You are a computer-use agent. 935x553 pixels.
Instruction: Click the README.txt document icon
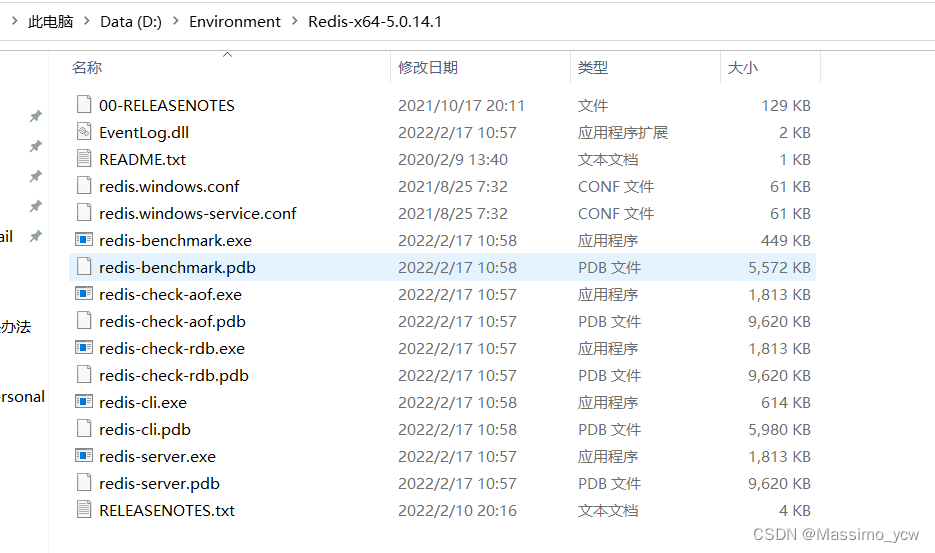[84, 159]
